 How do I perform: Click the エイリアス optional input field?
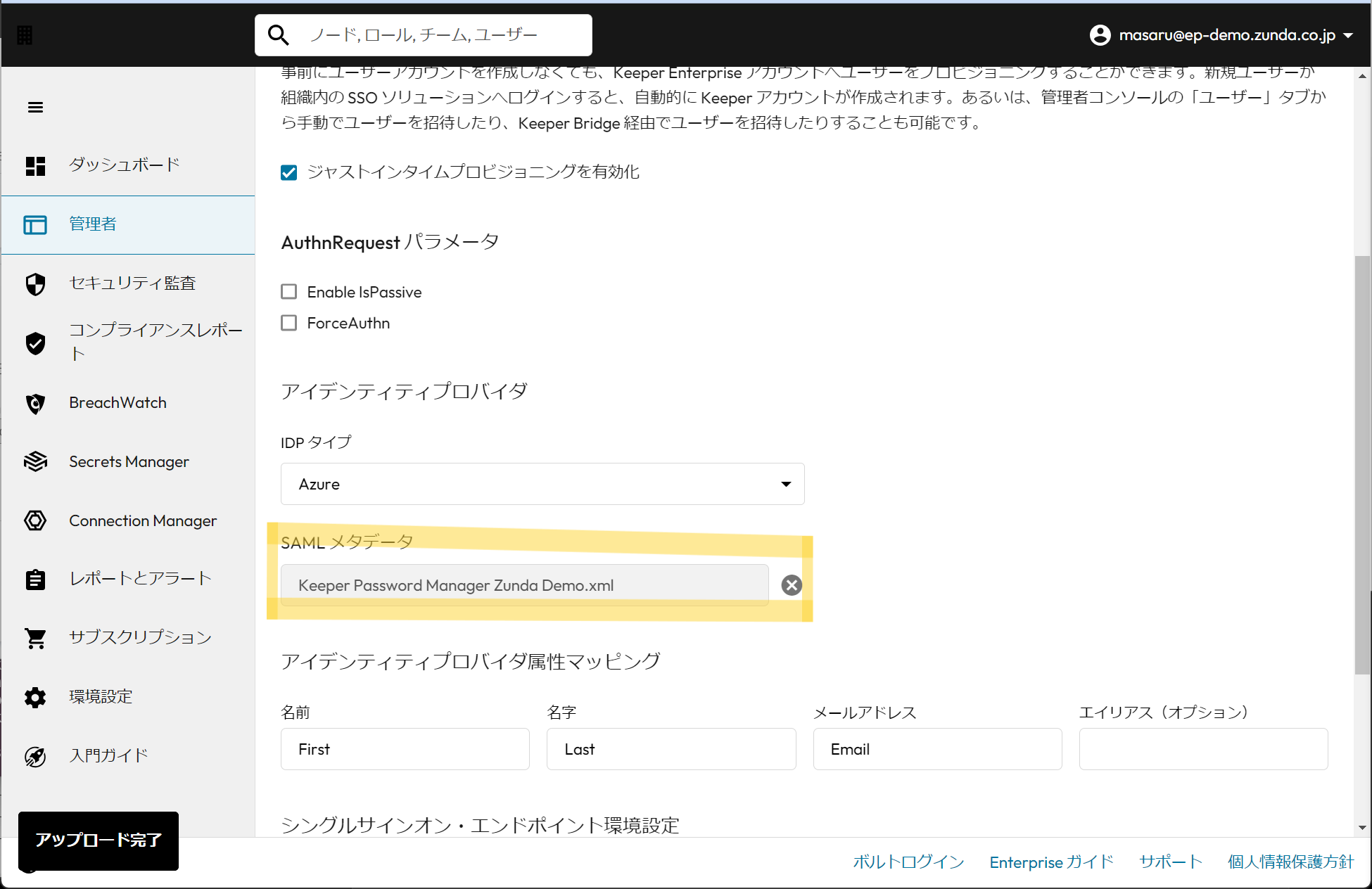(1203, 749)
